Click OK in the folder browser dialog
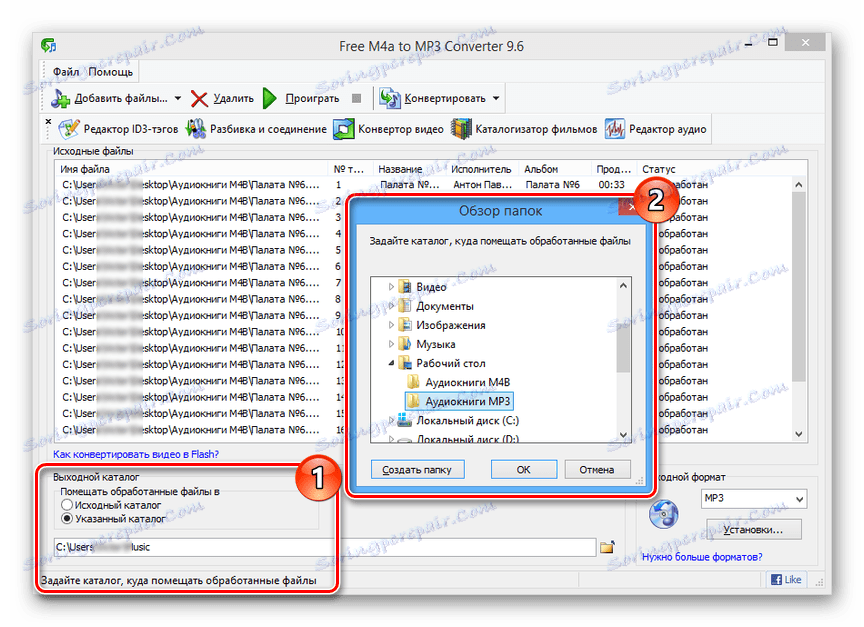 pyautogui.click(x=523, y=469)
